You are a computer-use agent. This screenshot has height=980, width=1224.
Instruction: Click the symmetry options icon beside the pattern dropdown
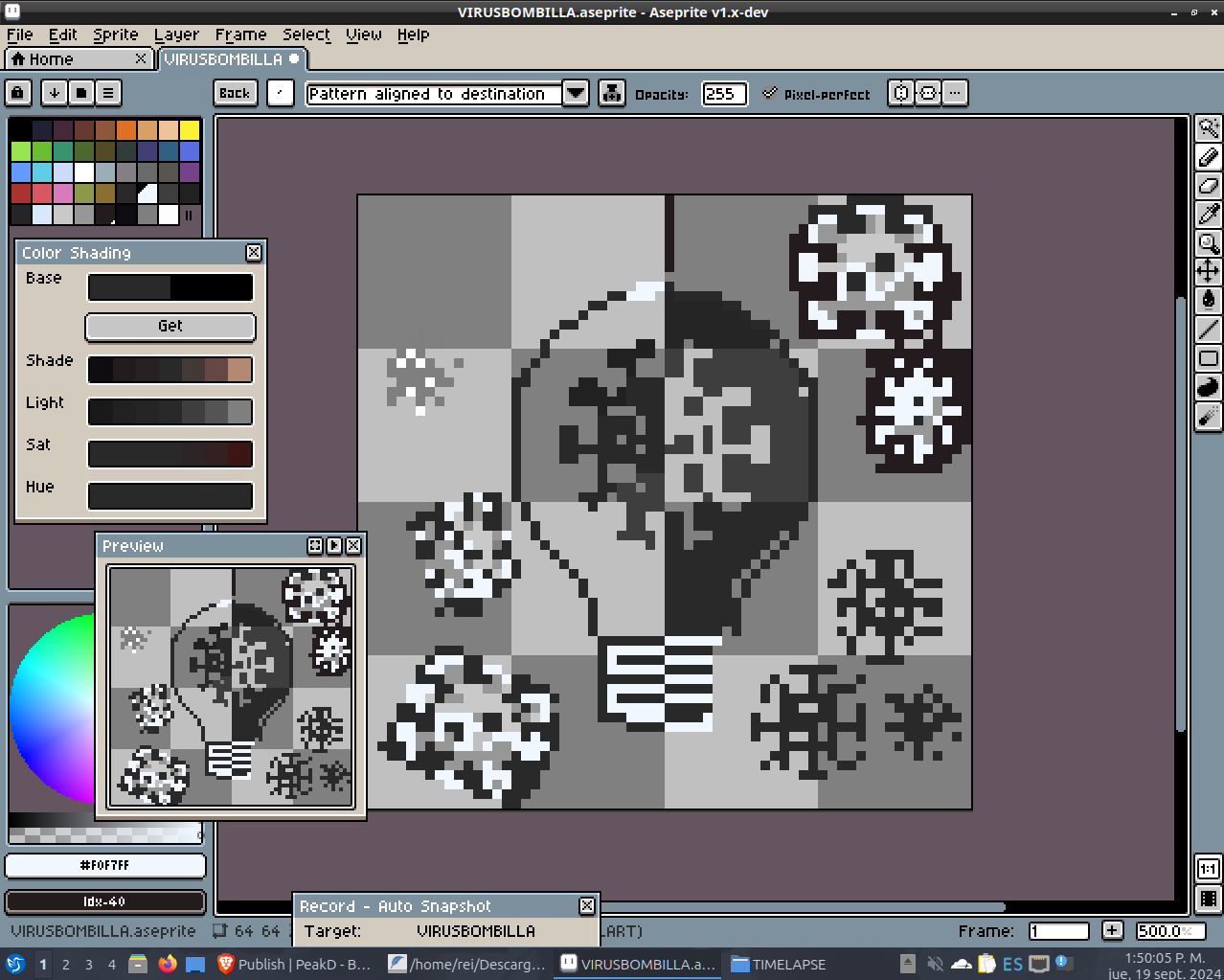(612, 93)
